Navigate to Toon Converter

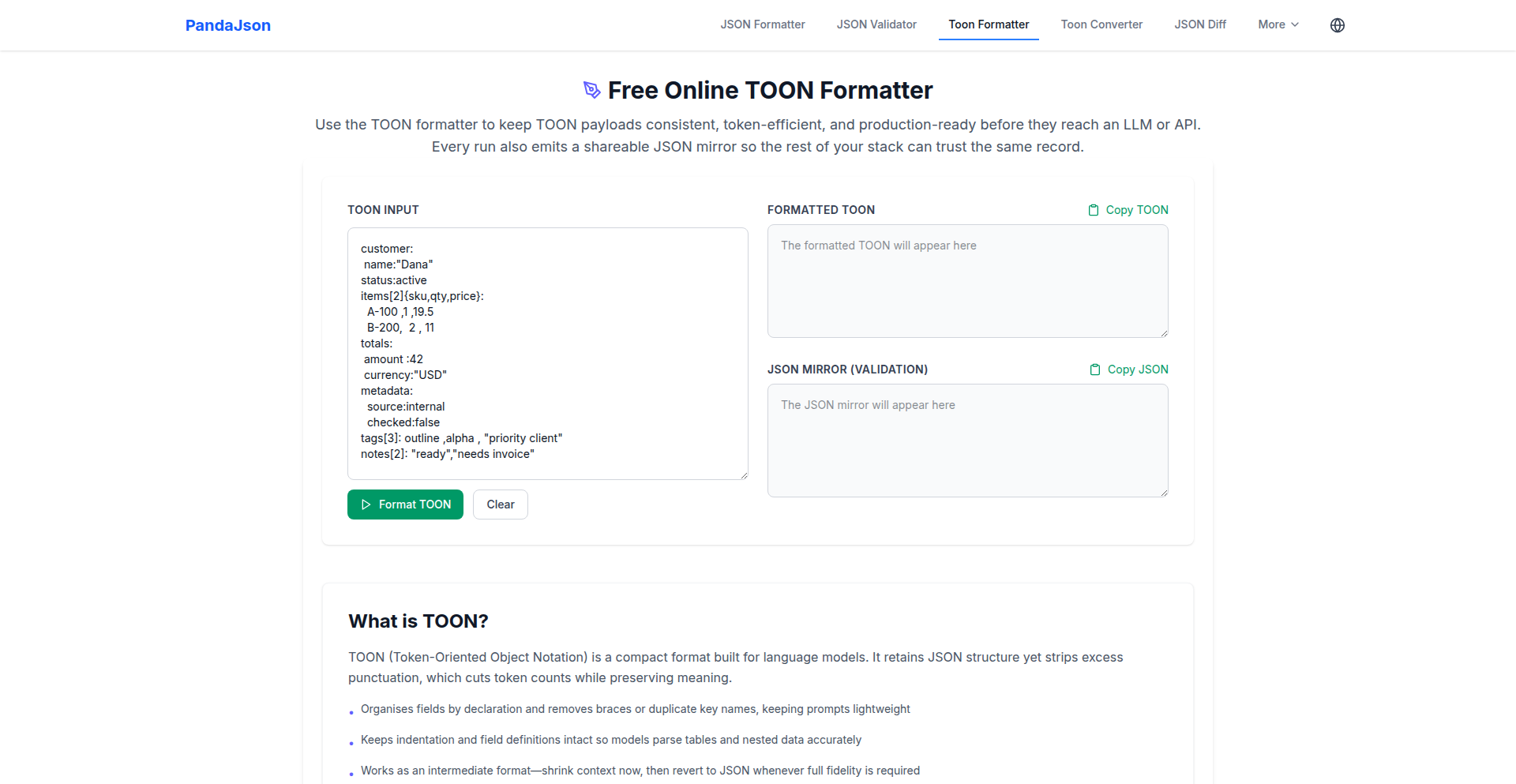(1101, 24)
